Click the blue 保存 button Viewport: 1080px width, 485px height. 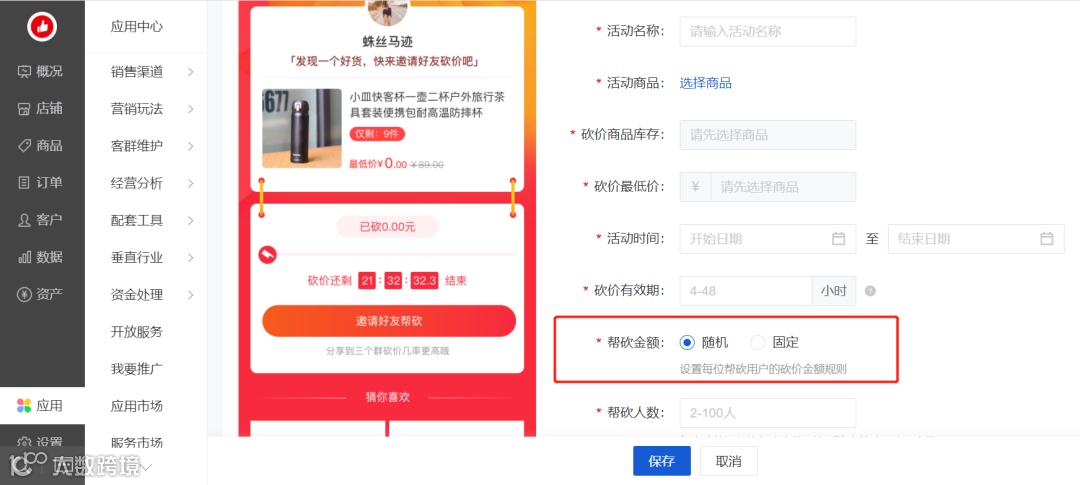coord(662,461)
